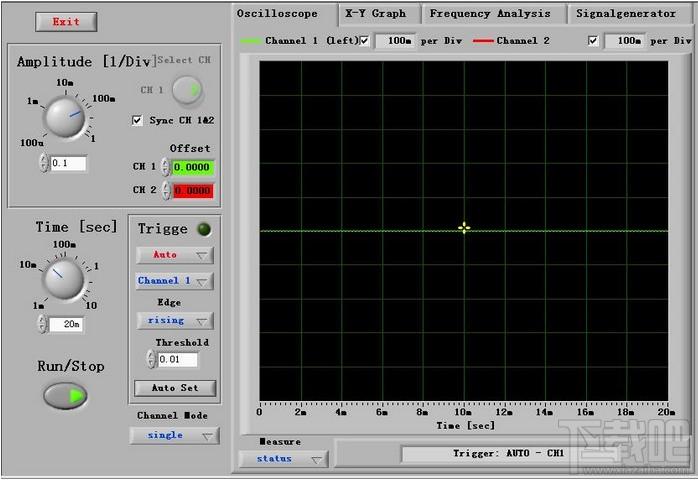
Task: Click the amplitude value stepper arrows
Action: [44, 163]
